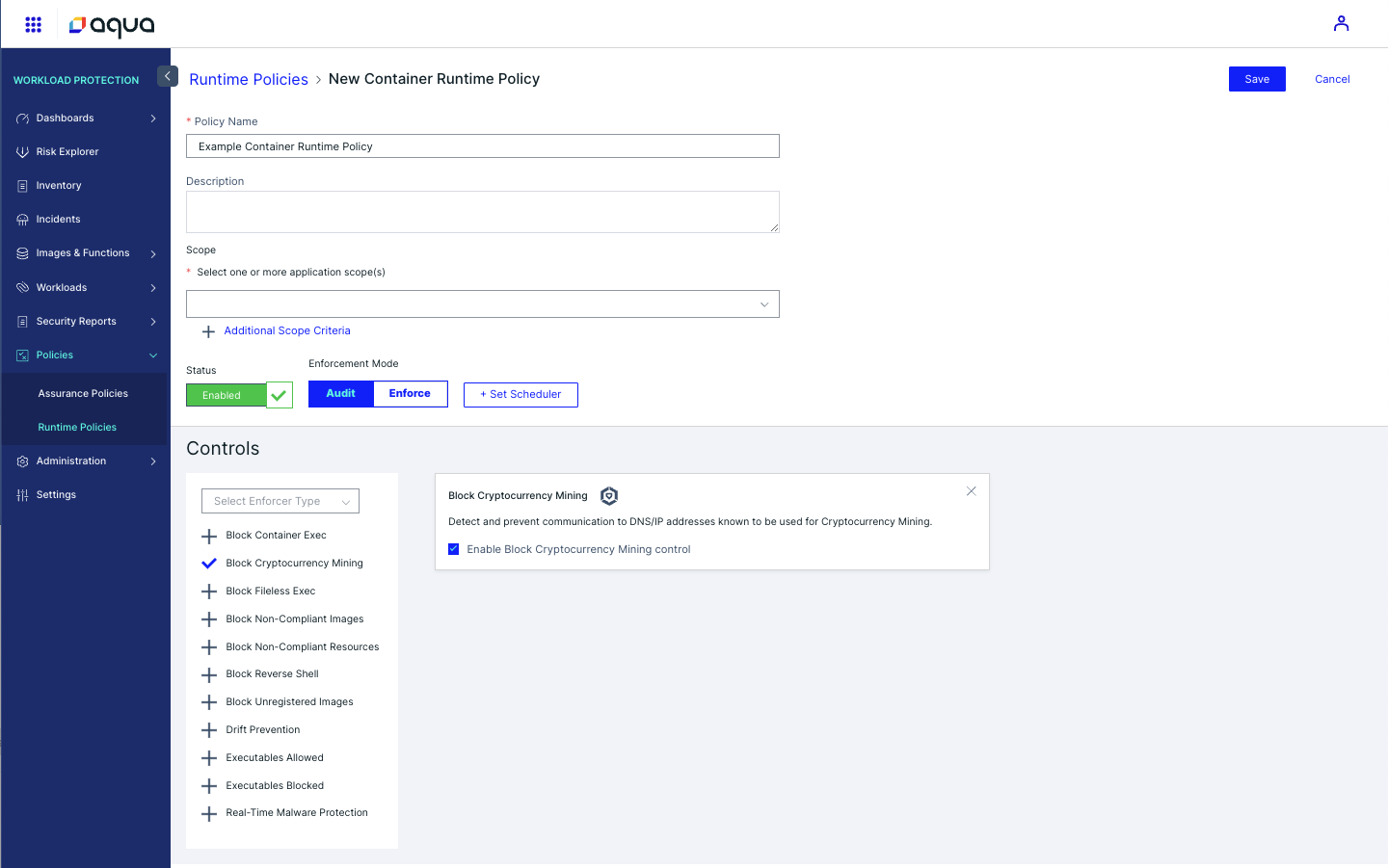Open the application scope dropdown
1388x868 pixels.
(482, 304)
